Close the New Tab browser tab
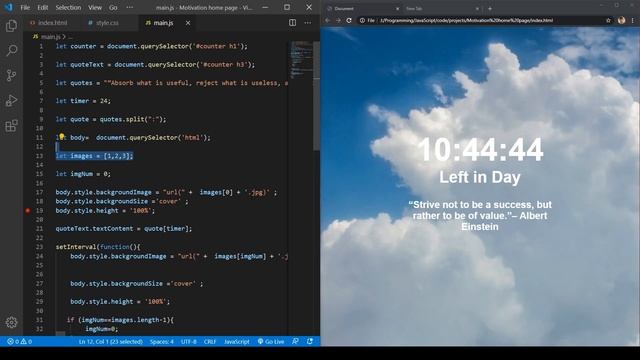Screen dimensions: 640x360 [x=477, y=9]
